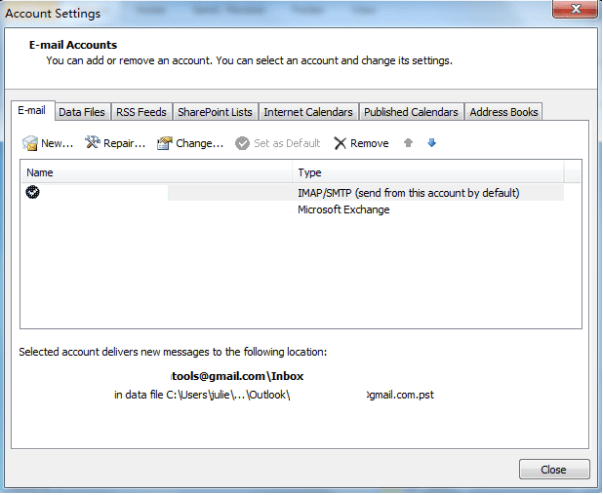Viewport: 603px width, 495px height.
Task: Open the Internet Calendars tab
Action: coord(308,112)
